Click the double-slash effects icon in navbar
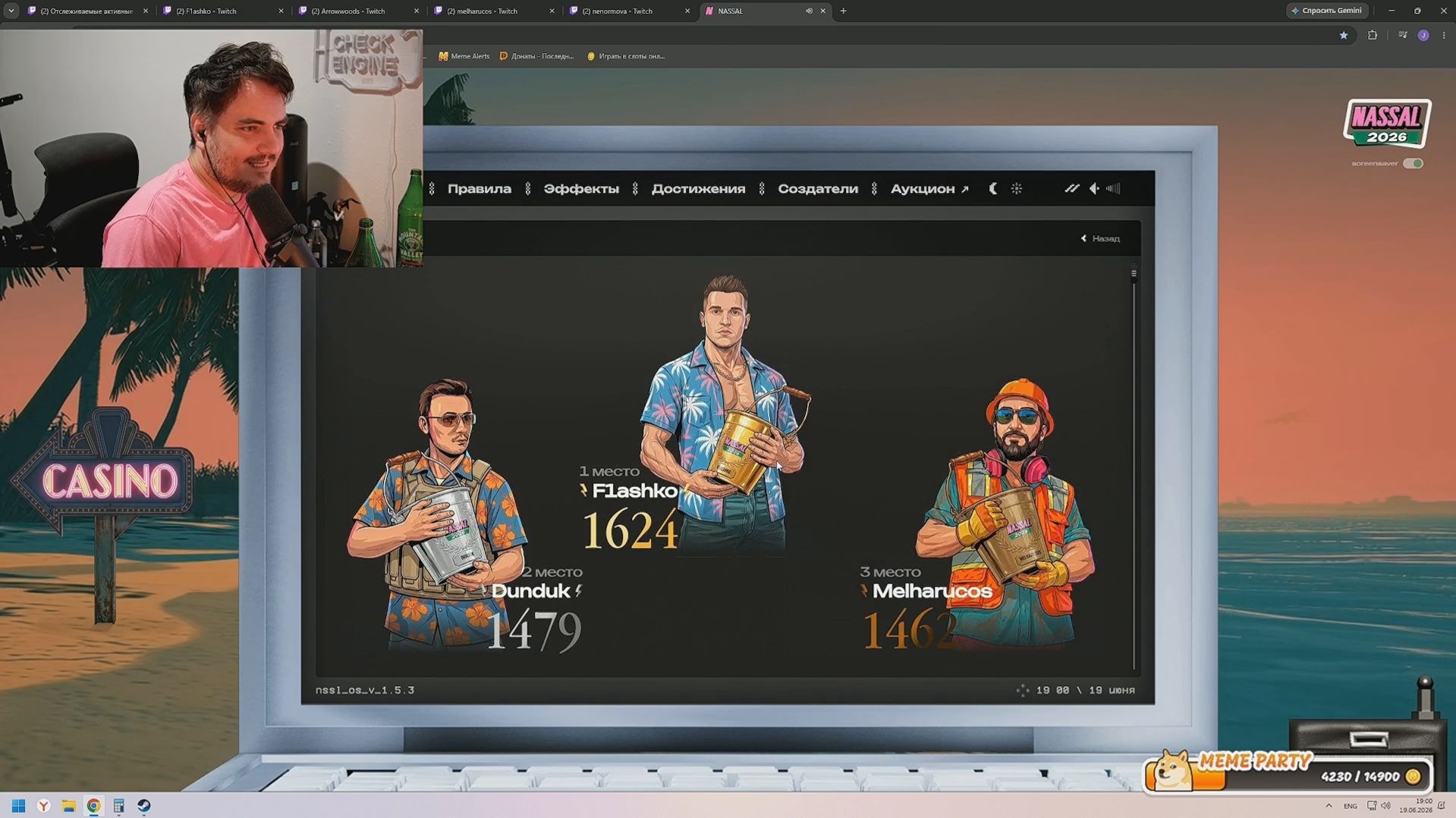 1071,189
